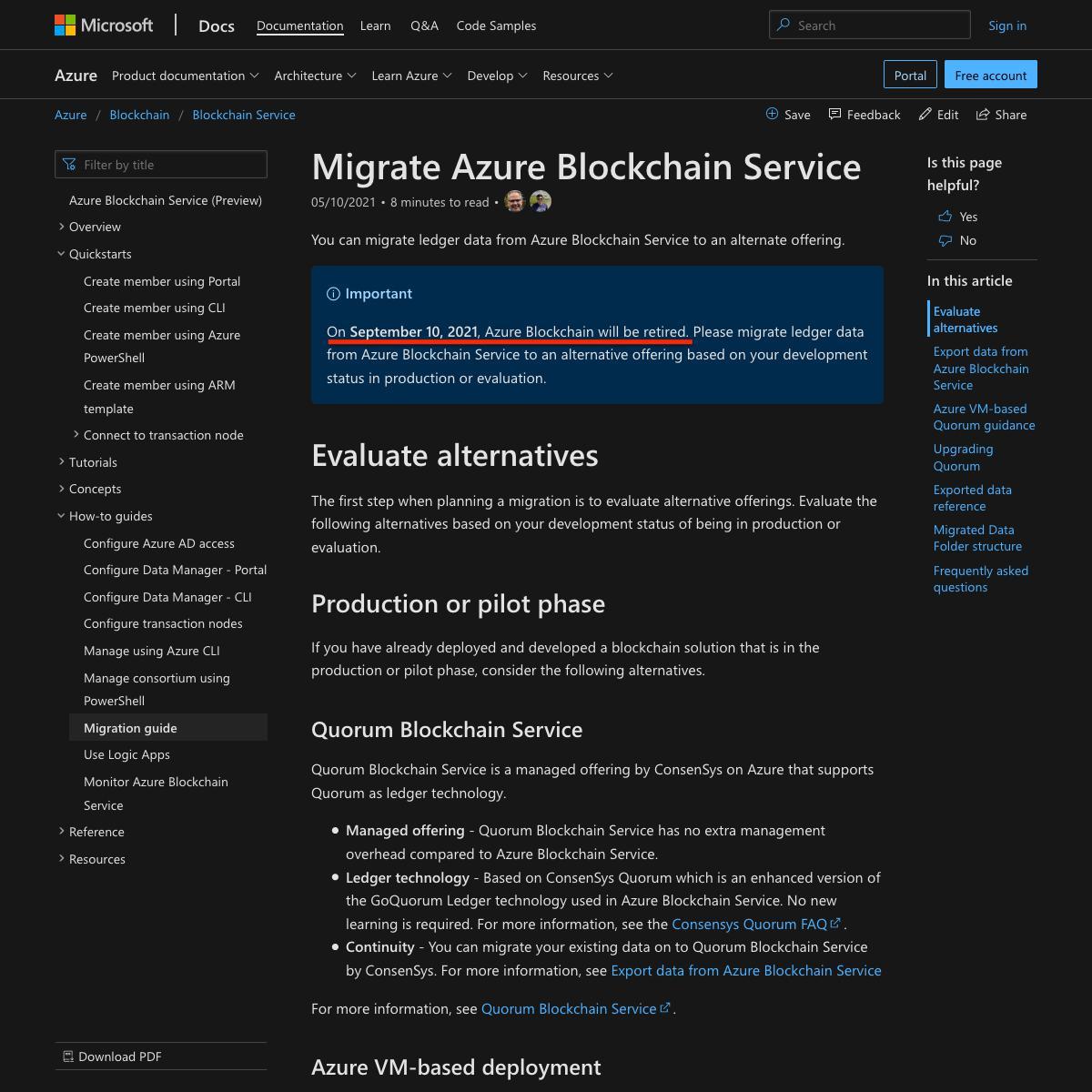Open the Resources dropdown in Azure bar

[578, 76]
